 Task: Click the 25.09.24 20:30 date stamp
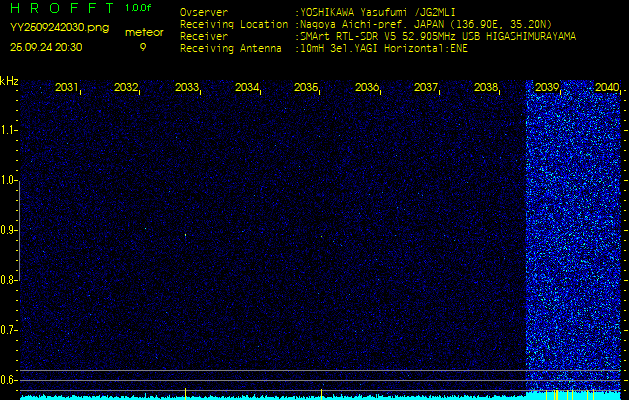click(x=46, y=47)
